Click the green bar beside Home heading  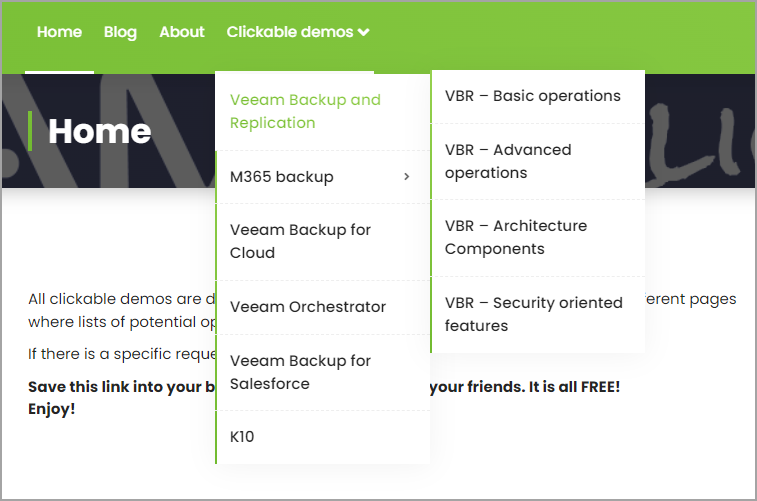pos(30,131)
